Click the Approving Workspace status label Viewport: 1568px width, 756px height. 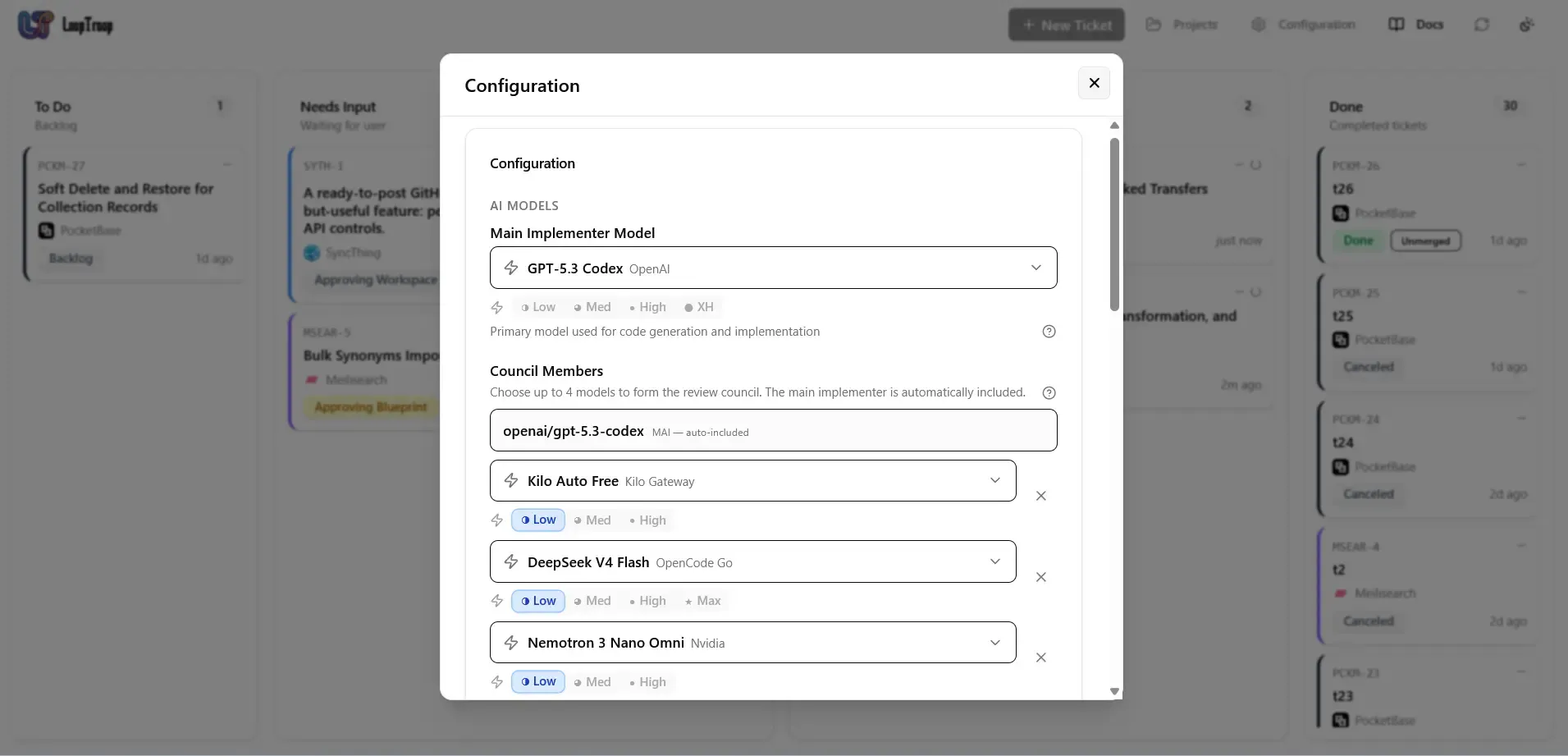click(376, 280)
